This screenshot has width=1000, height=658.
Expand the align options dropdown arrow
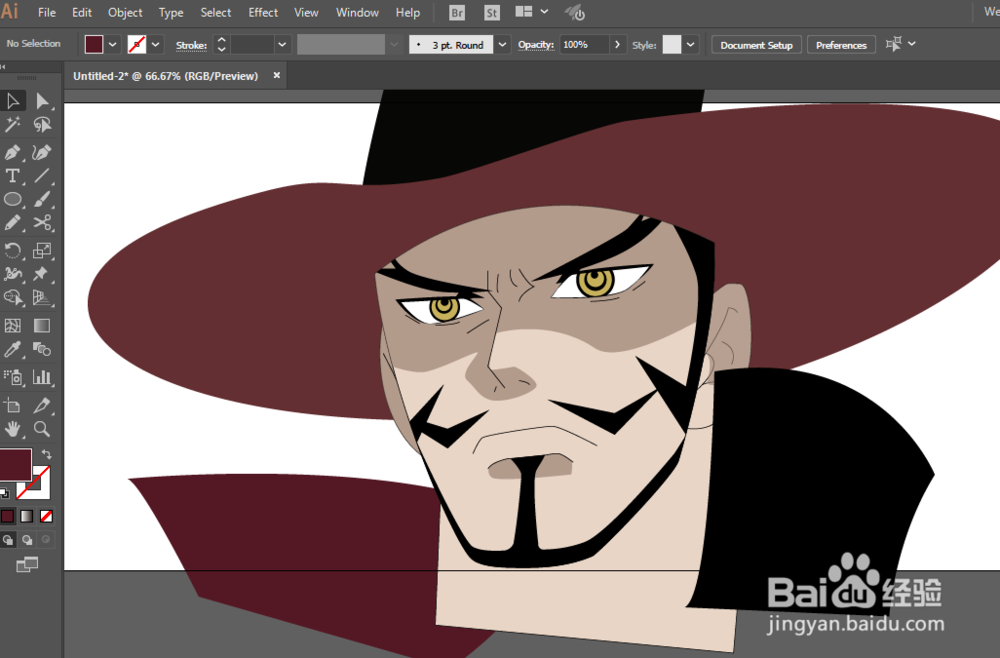click(912, 44)
